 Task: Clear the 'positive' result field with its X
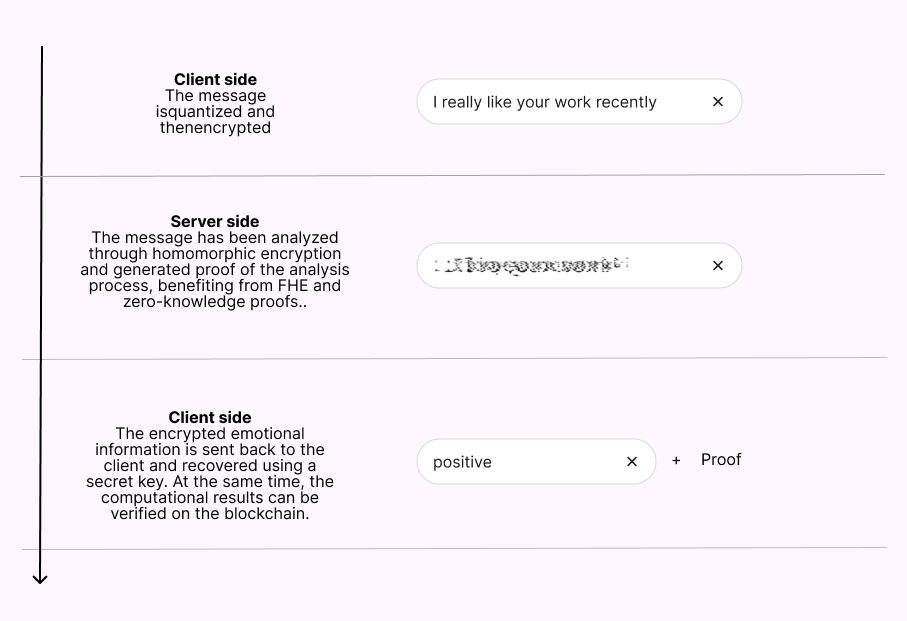point(632,462)
